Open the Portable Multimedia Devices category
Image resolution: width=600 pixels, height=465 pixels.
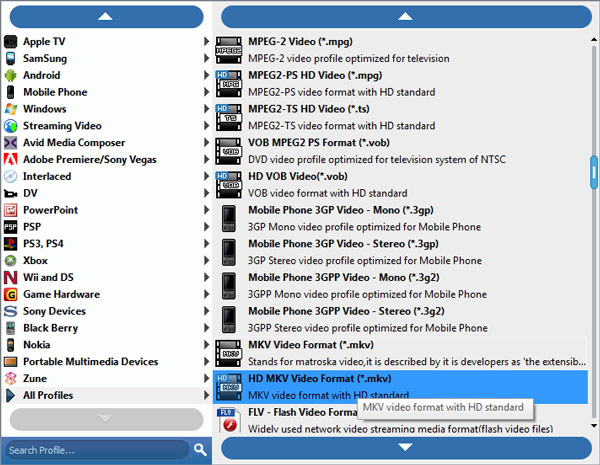tap(107, 361)
